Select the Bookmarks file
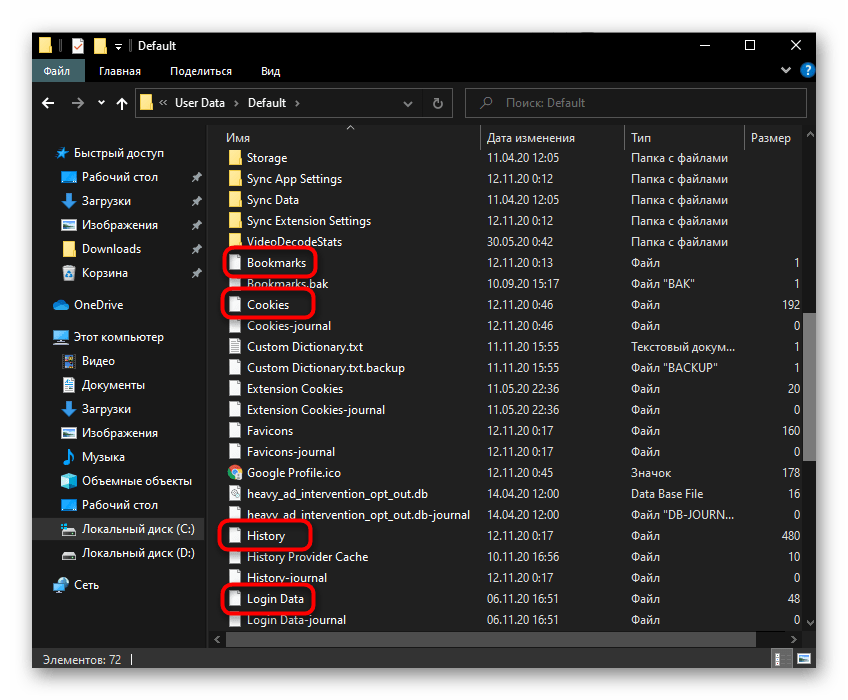848x700 pixels. 276,263
